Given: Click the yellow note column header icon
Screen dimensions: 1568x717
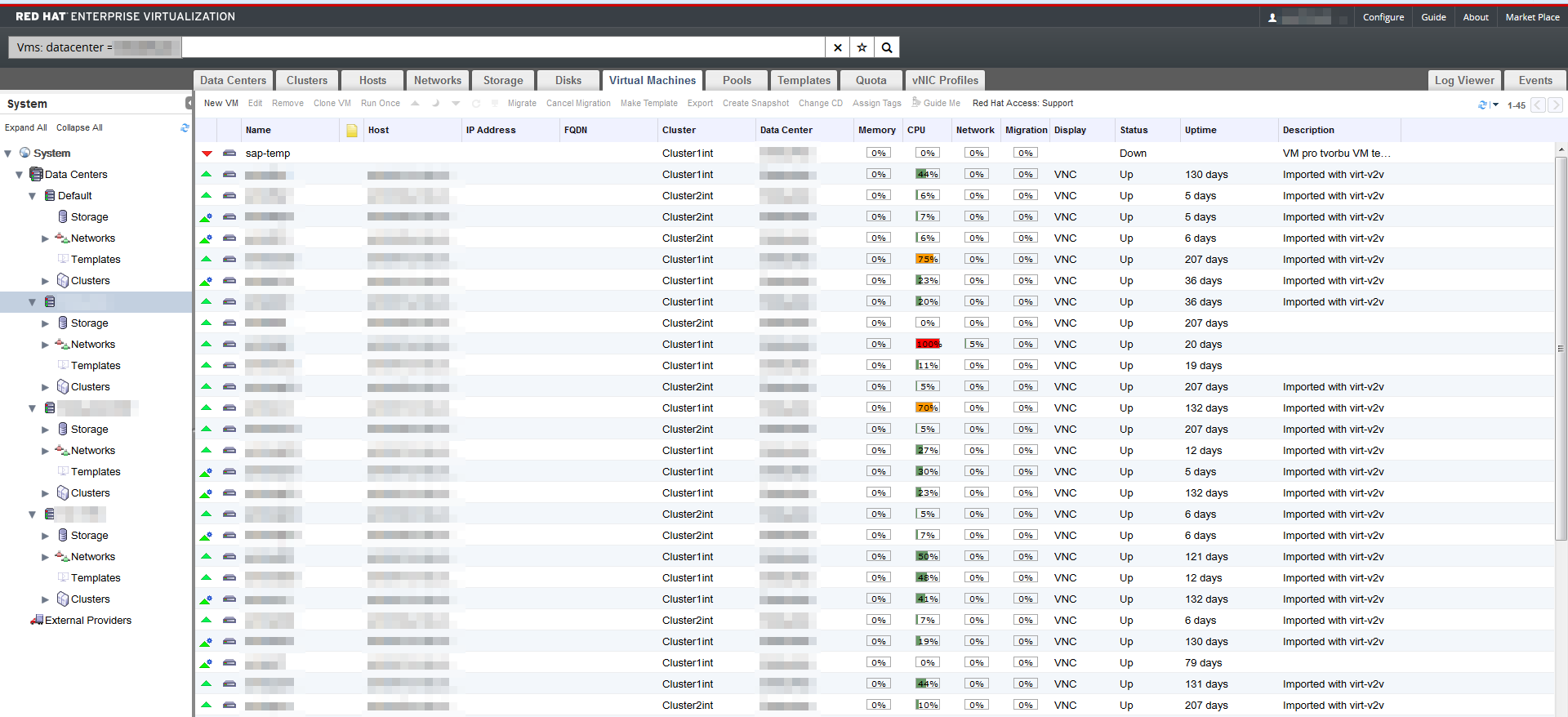Looking at the screenshot, I should tap(352, 130).
